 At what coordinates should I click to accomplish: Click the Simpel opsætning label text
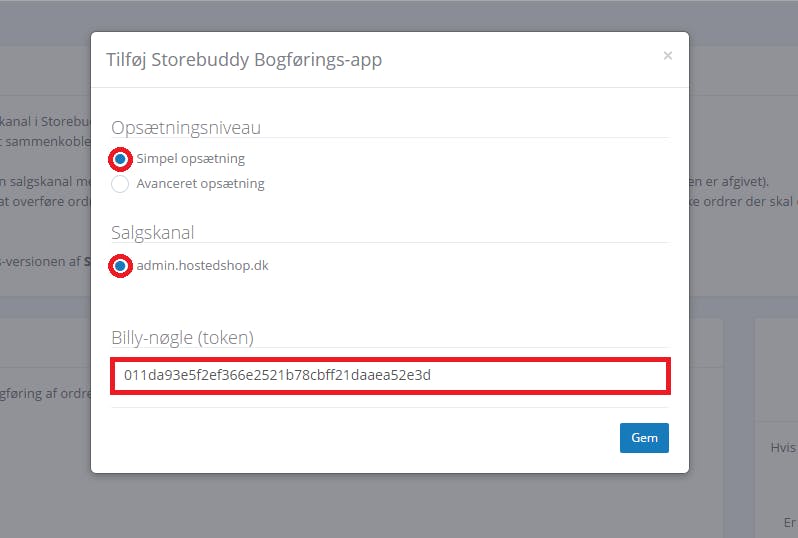pyautogui.click(x=190, y=159)
